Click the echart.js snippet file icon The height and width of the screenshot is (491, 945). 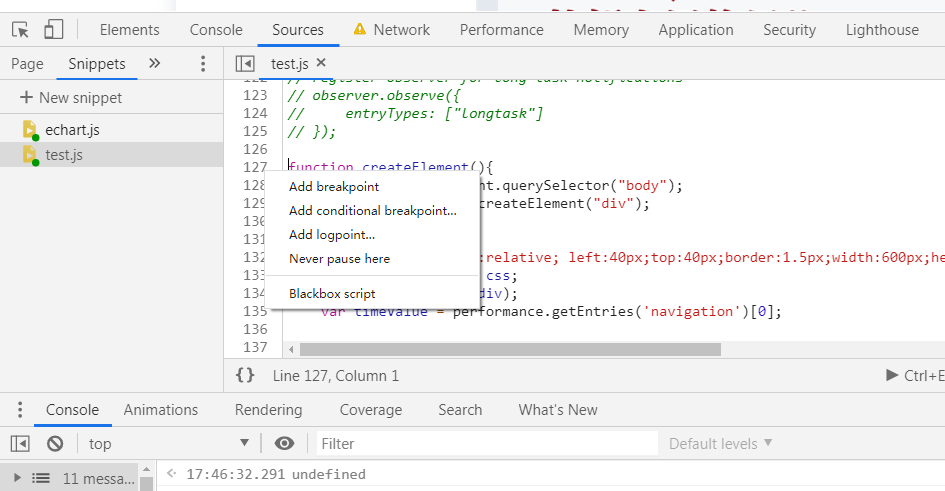30,130
